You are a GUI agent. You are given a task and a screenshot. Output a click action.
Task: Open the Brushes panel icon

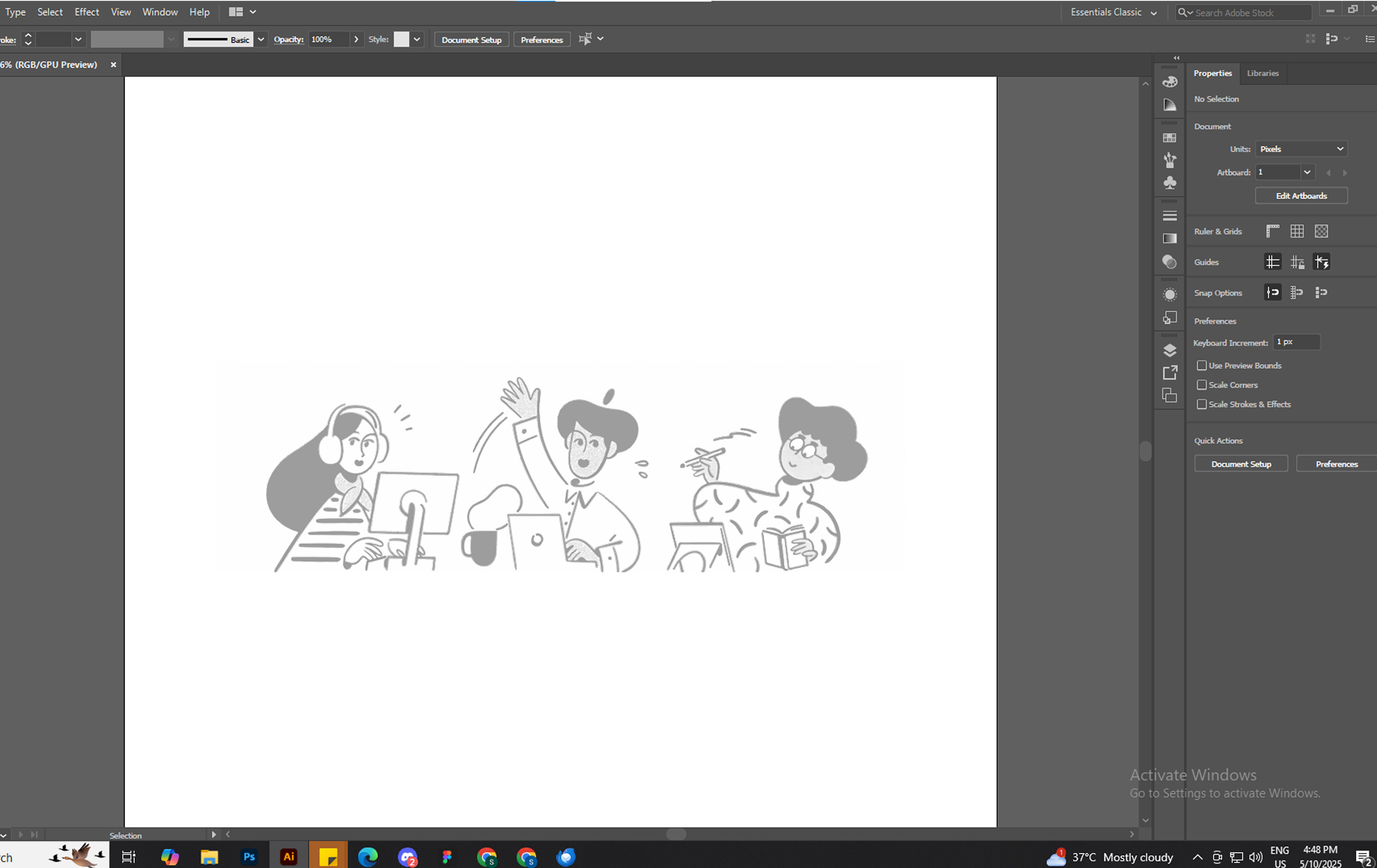1170,160
